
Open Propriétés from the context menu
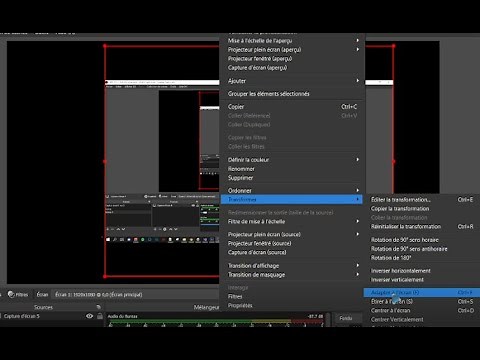[292, 305]
